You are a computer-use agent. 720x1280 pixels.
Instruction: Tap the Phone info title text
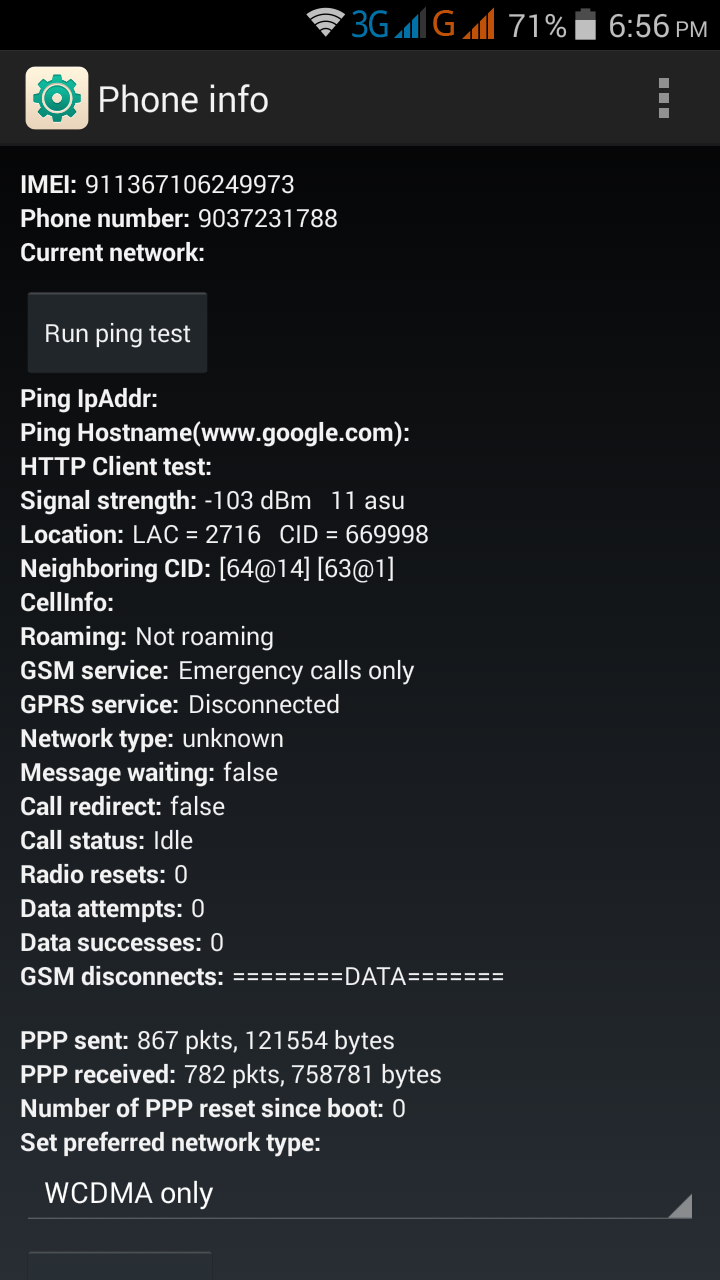tap(183, 99)
